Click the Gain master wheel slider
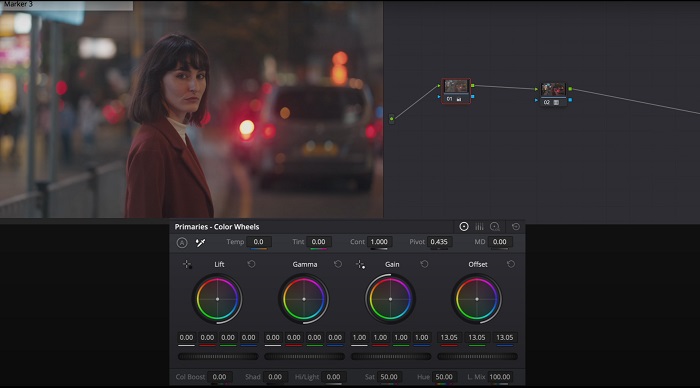700x388 pixels. pos(391,356)
